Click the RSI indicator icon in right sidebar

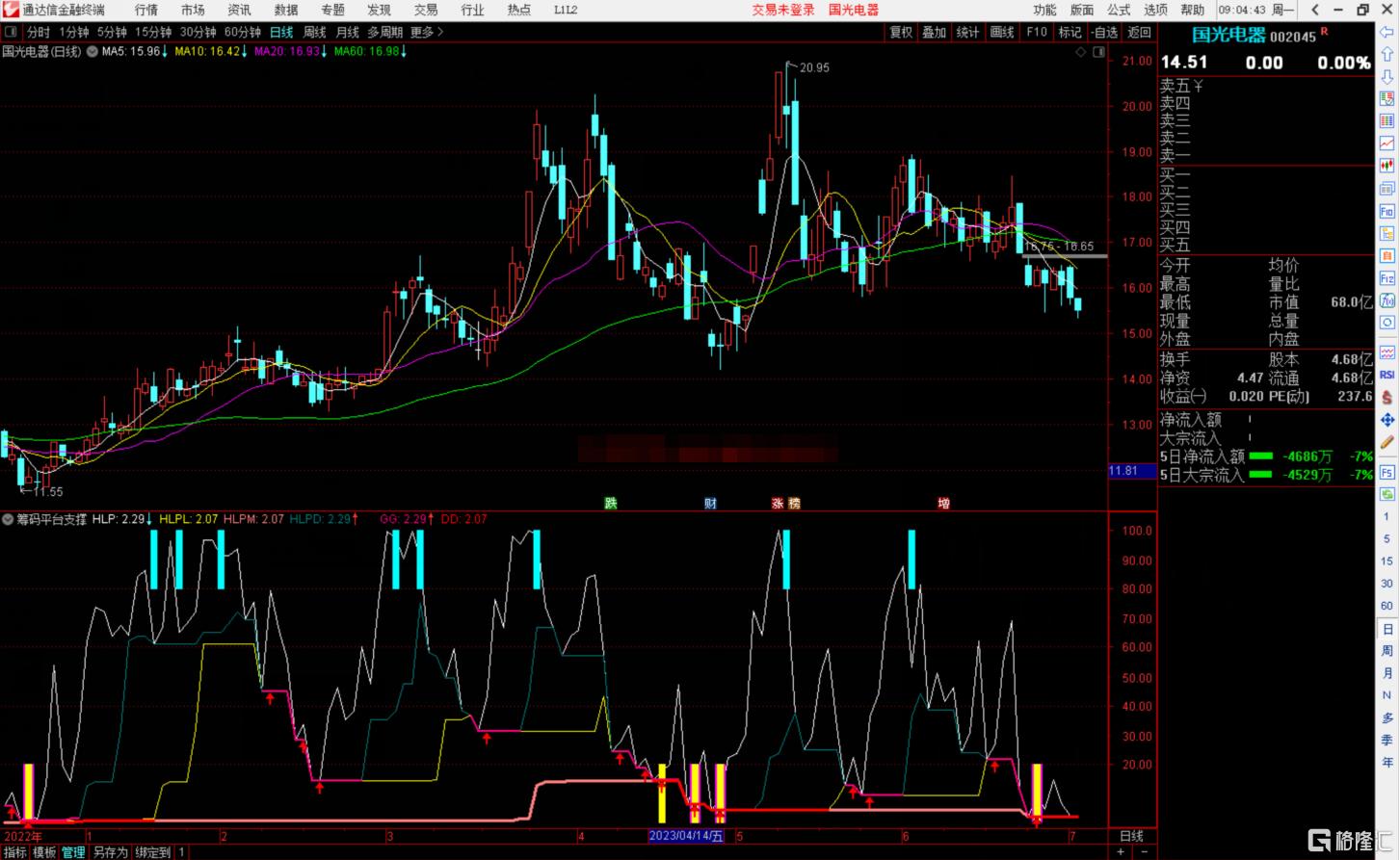(x=1387, y=375)
